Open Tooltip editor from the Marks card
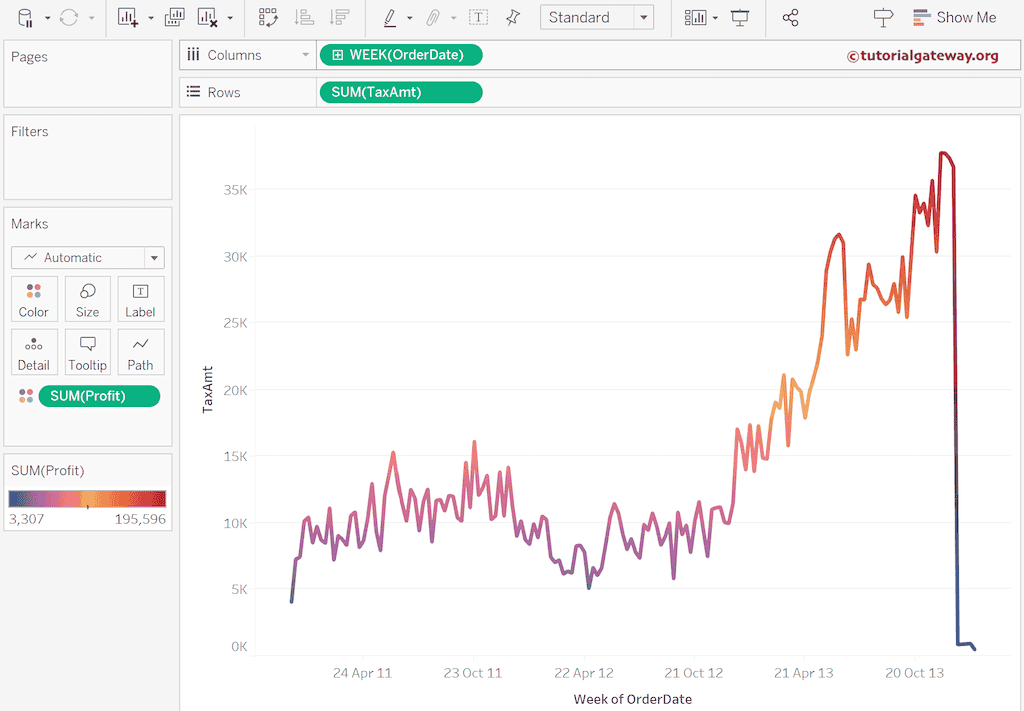Viewport: 1024px width, 711px height. [x=87, y=352]
